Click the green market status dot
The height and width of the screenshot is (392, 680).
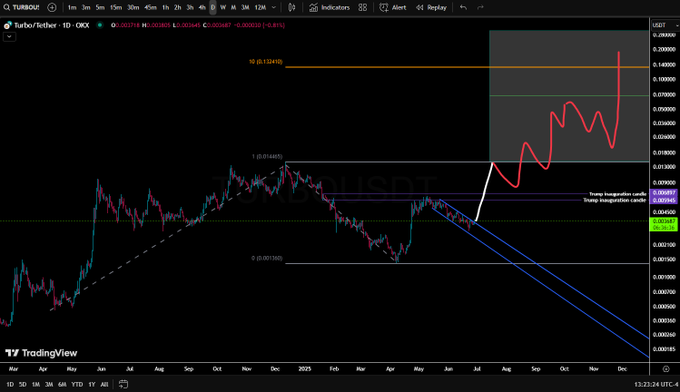100,25
